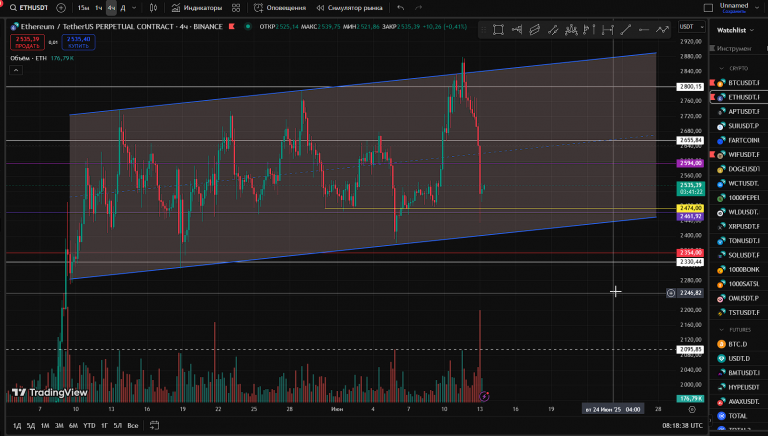Image resolution: width=768 pixels, height=436 pixels.
Task: Click the add symbol plus icon
Action: click(61, 8)
